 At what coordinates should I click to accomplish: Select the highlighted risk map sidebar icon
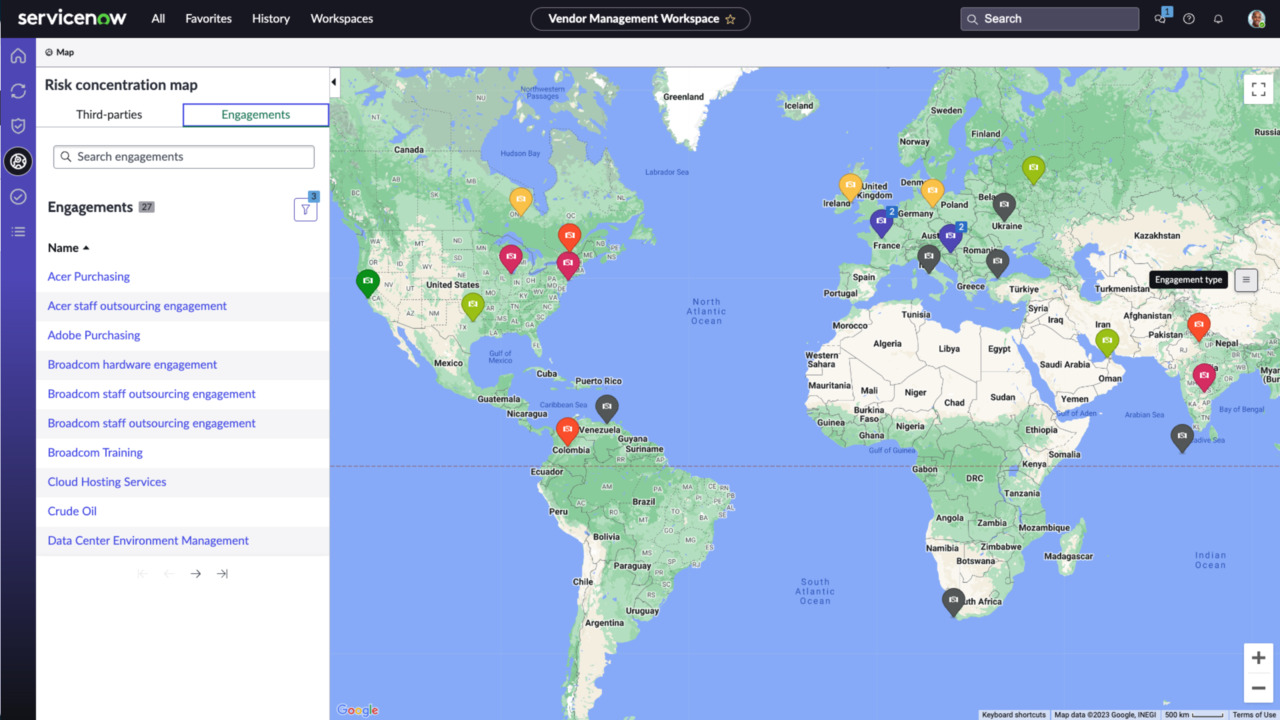(18, 161)
